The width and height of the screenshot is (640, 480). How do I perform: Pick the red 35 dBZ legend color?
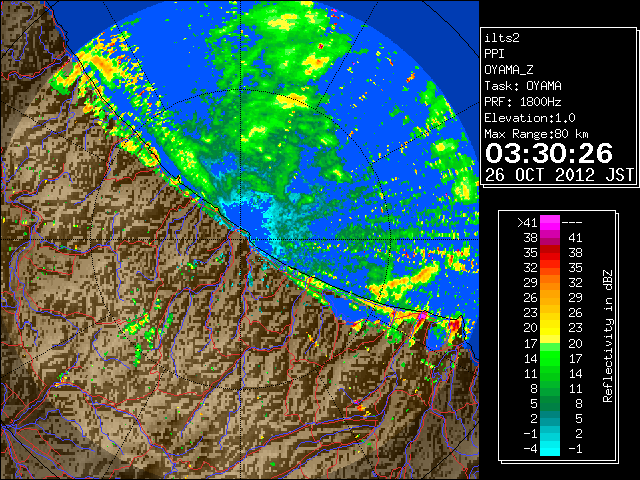tap(550, 253)
